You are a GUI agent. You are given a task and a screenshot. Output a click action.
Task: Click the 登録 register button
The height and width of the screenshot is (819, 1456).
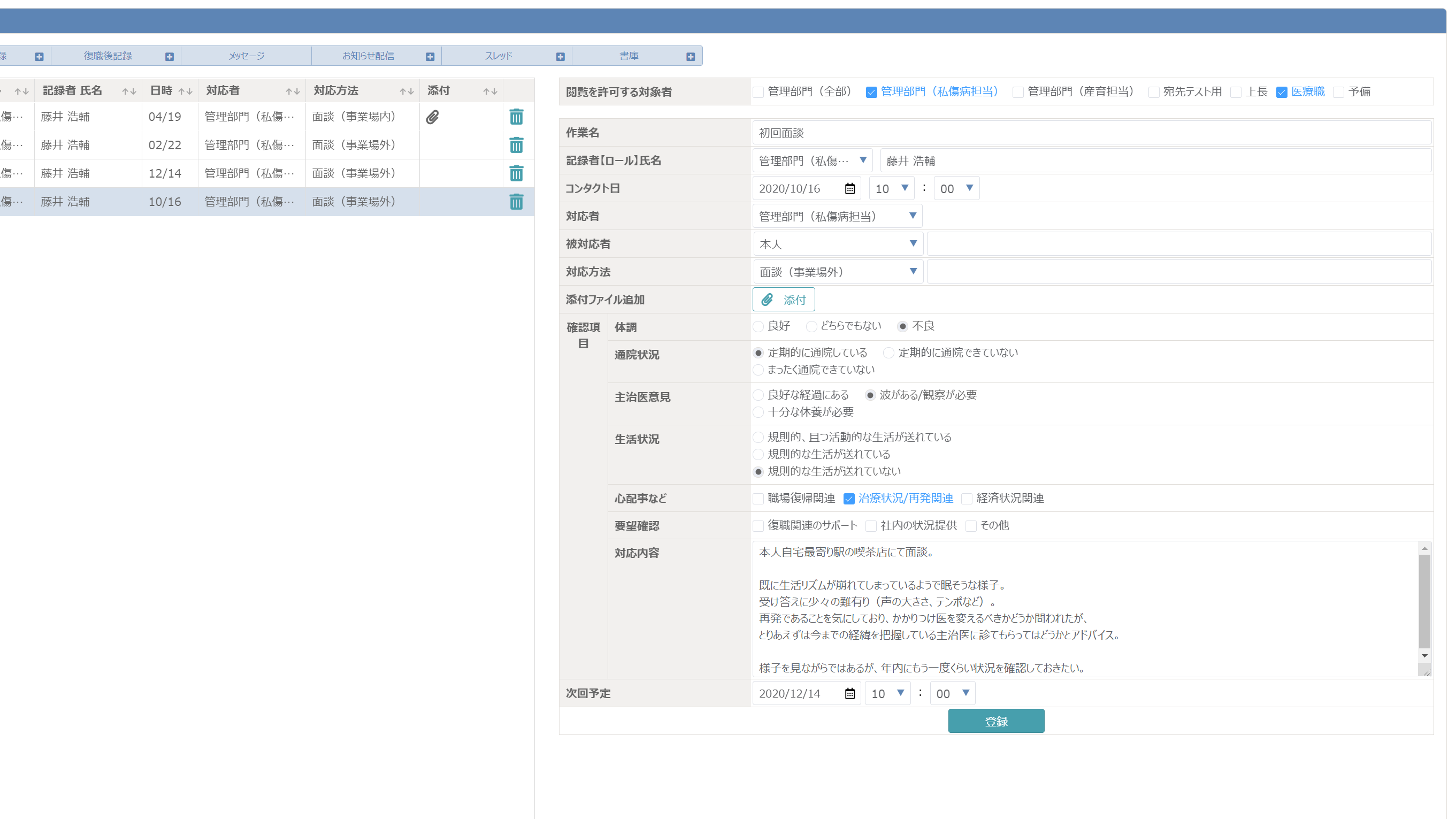(x=996, y=721)
